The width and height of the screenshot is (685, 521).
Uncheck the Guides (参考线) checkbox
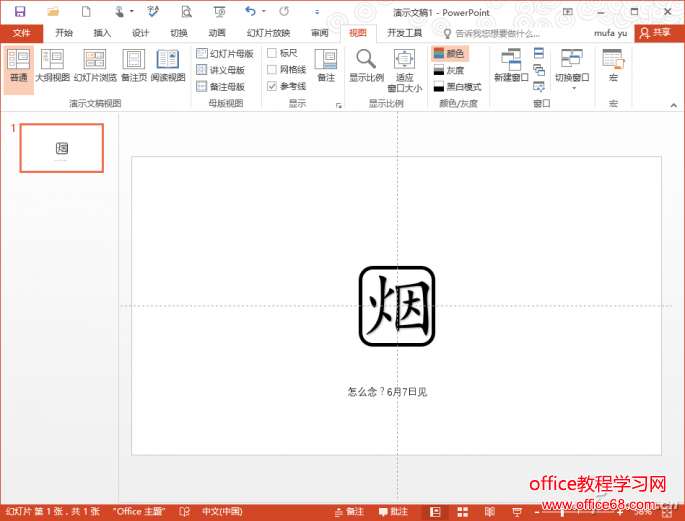(272, 87)
